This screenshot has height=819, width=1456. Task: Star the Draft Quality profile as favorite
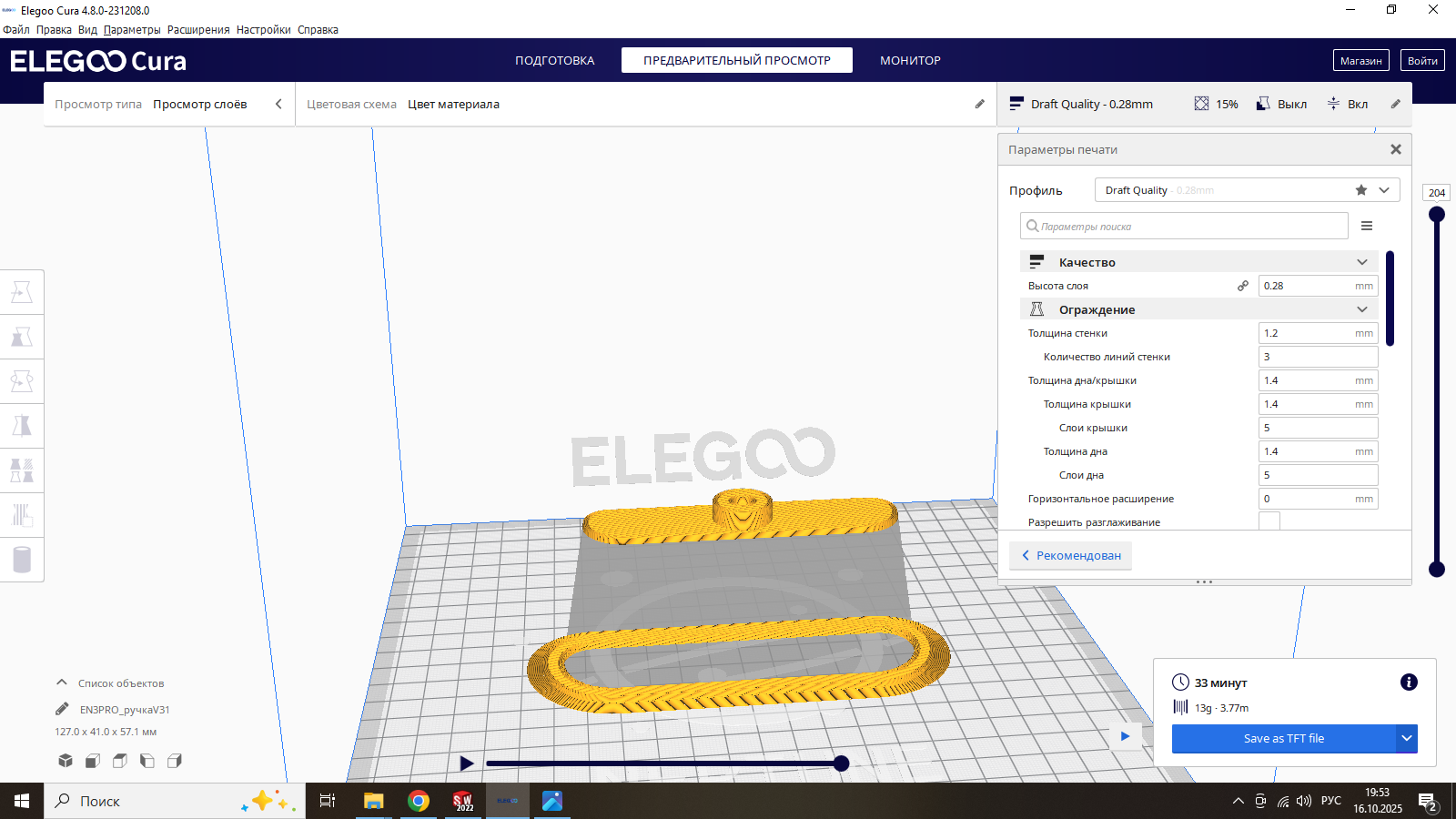click(x=1361, y=190)
